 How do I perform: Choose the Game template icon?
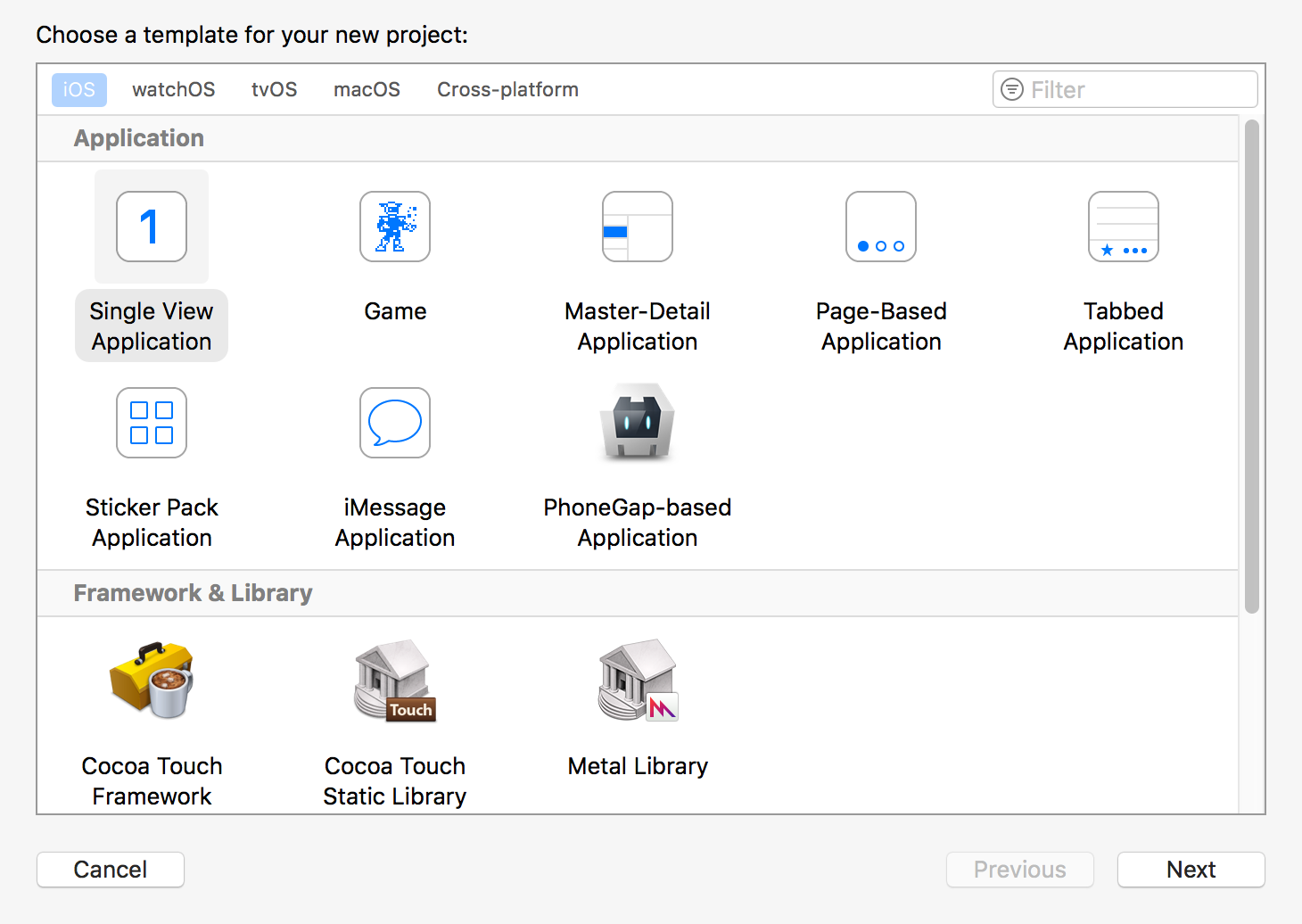click(x=395, y=227)
